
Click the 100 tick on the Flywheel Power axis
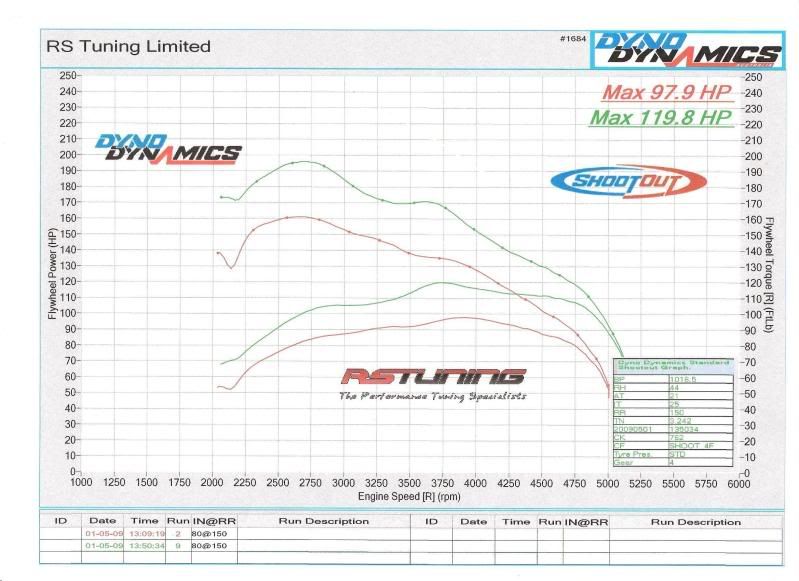[x=68, y=313]
